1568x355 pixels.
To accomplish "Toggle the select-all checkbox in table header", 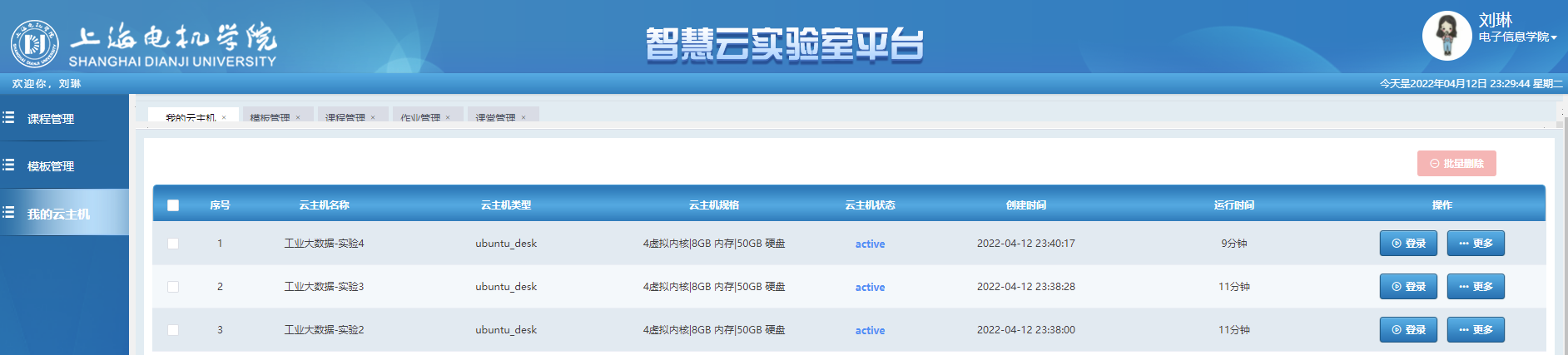I will coord(173,205).
